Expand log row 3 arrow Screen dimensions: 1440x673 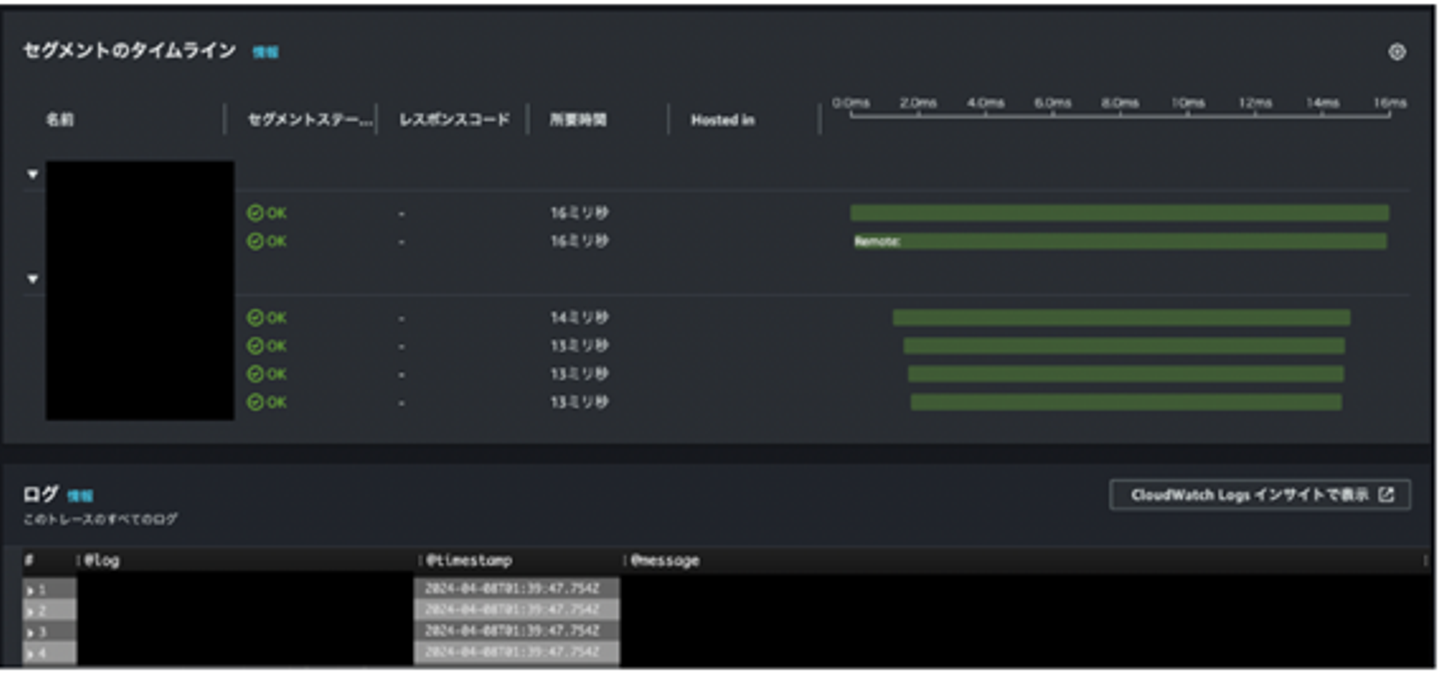click(31, 632)
